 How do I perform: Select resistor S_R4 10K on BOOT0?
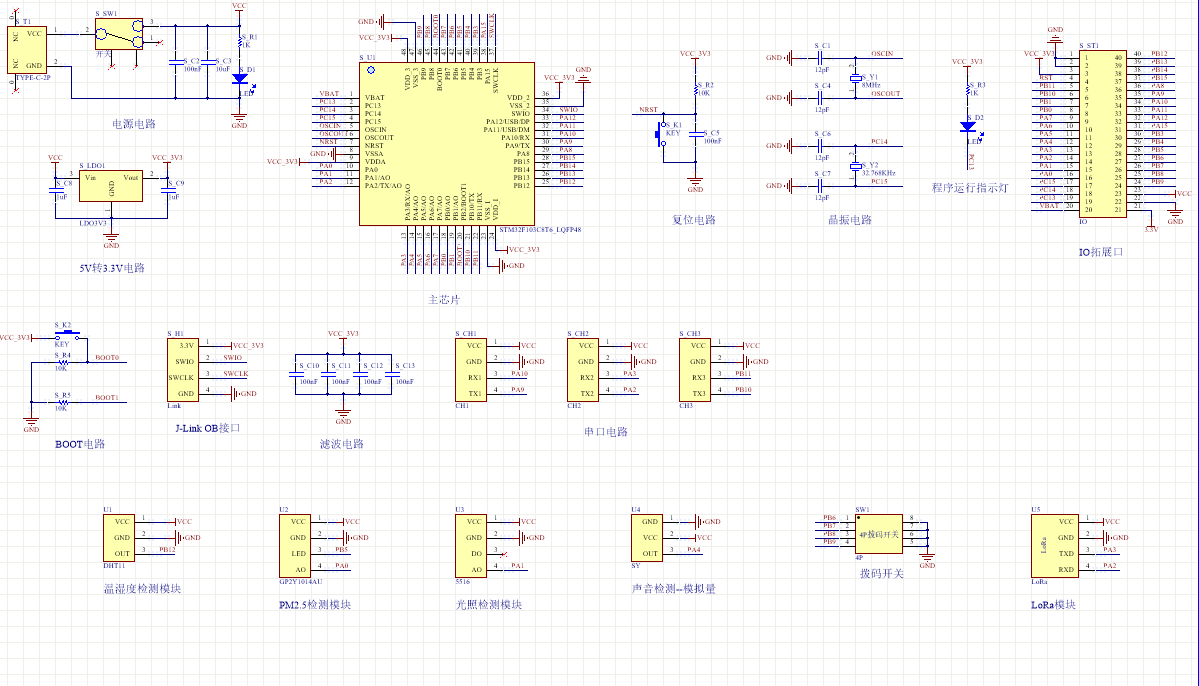[x=63, y=363]
